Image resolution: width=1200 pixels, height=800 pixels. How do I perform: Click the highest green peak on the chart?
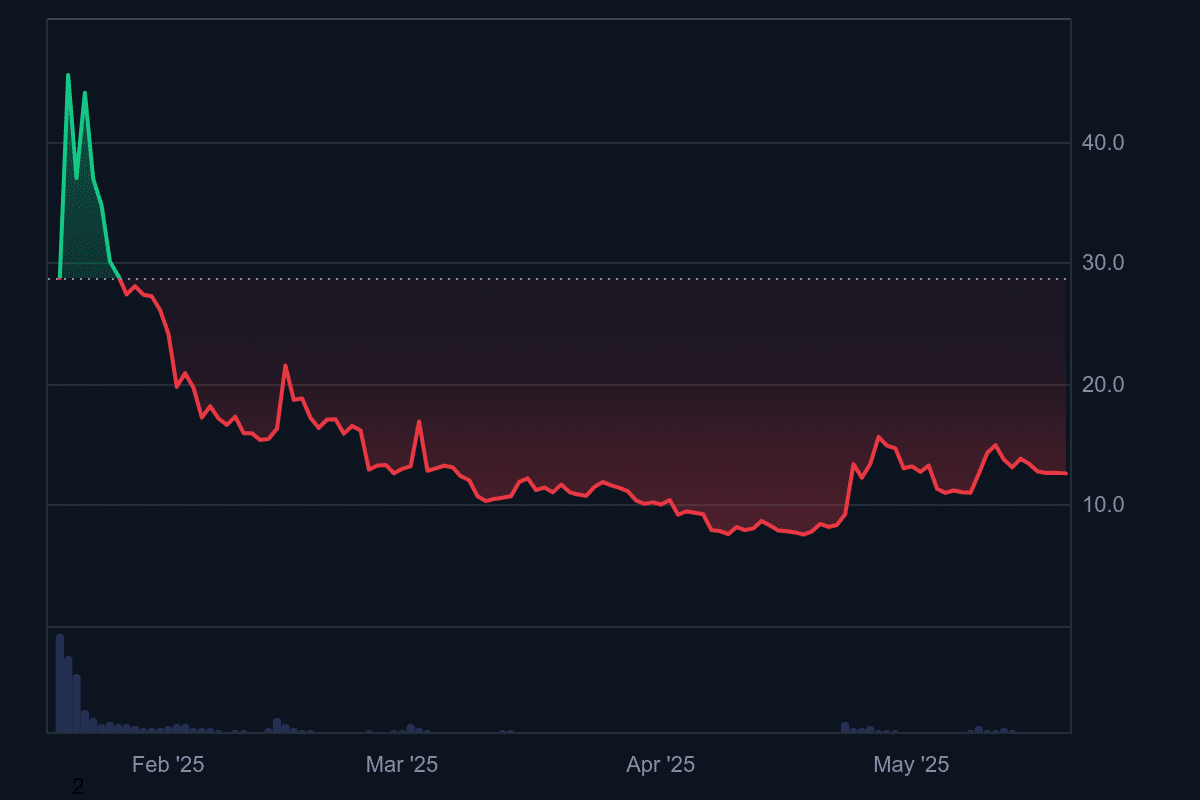tap(68, 75)
